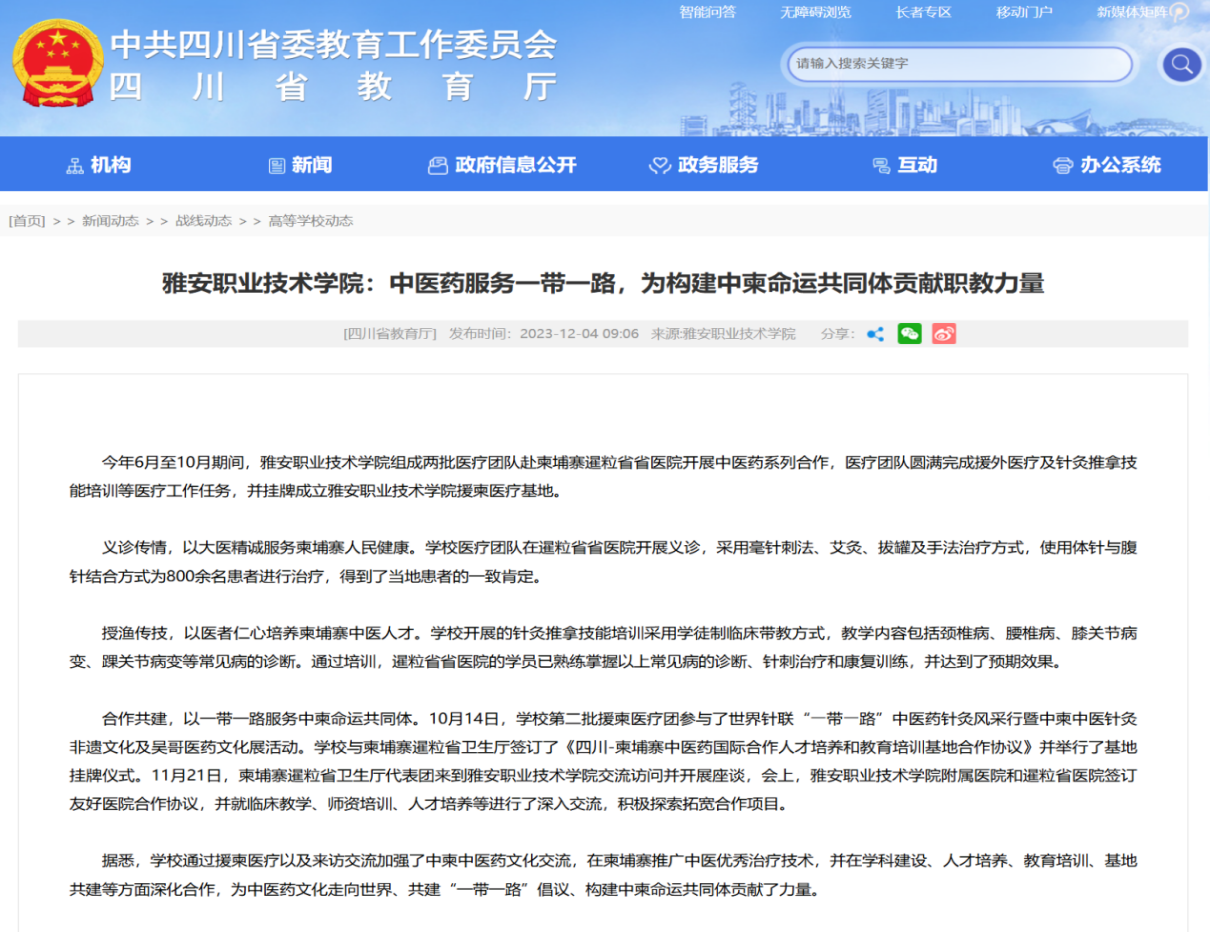1210x932 pixels.
Task: Share the article via Weibo icon
Action: [x=944, y=334]
